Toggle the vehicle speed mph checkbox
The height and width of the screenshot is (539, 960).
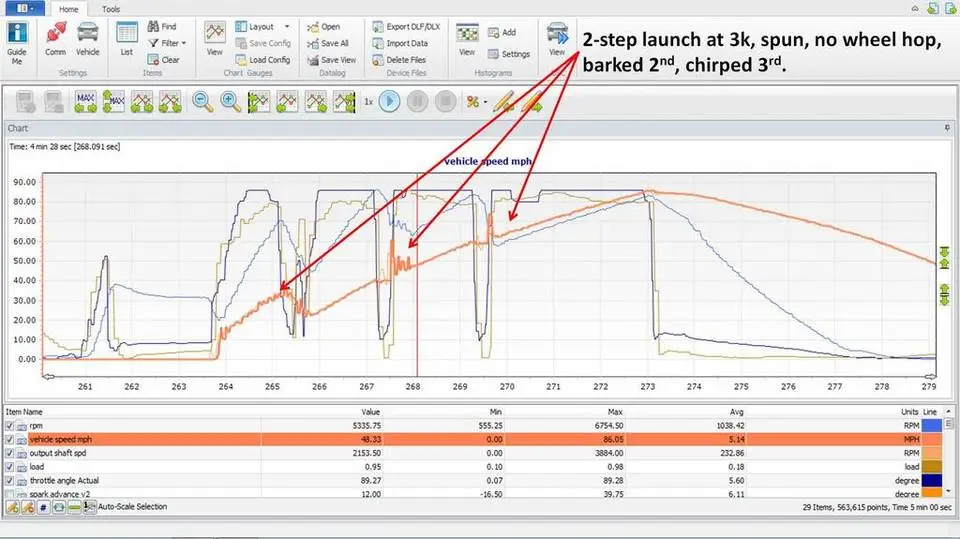[10, 439]
